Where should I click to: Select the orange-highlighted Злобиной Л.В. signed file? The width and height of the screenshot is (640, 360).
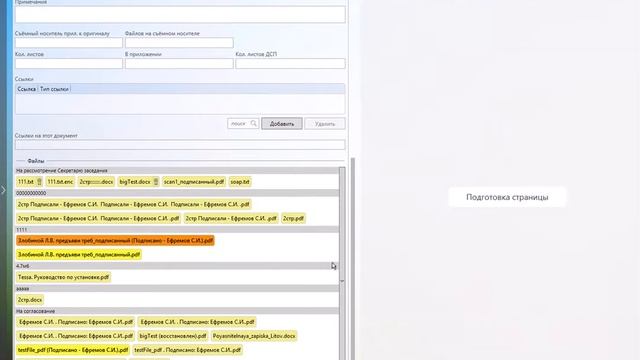click(116, 240)
